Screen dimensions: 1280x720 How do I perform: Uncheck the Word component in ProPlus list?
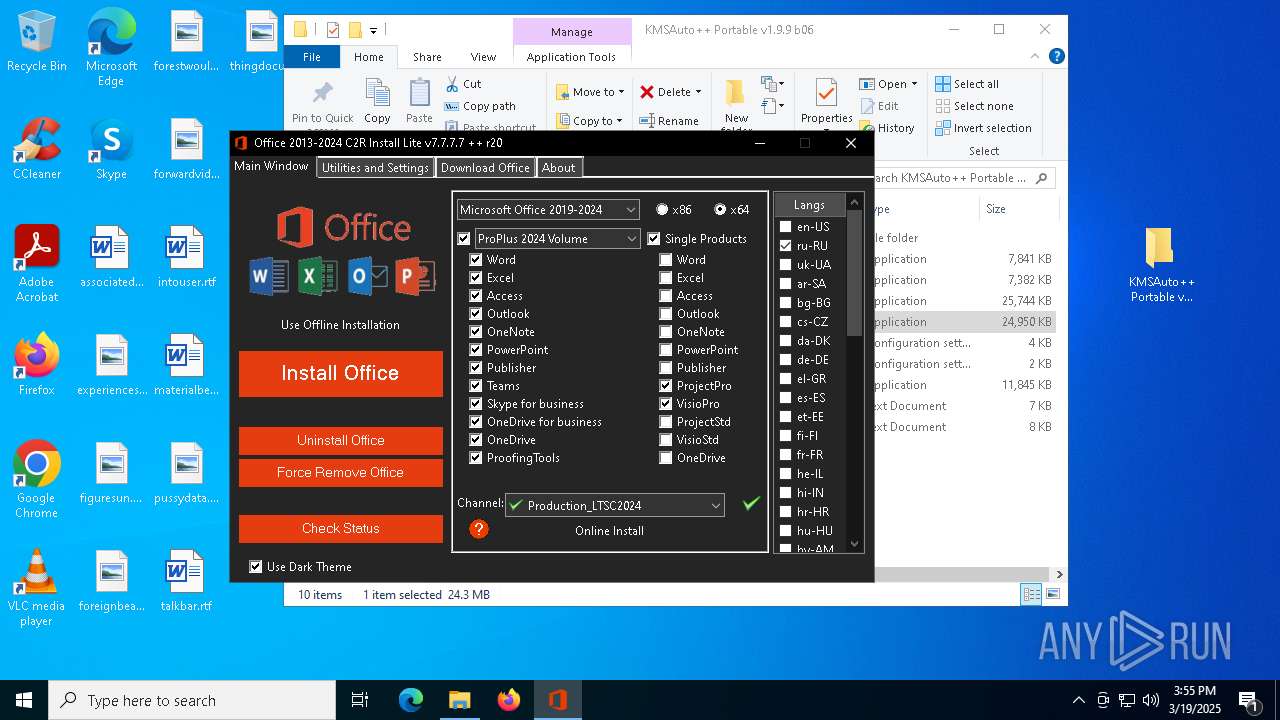tap(476, 260)
